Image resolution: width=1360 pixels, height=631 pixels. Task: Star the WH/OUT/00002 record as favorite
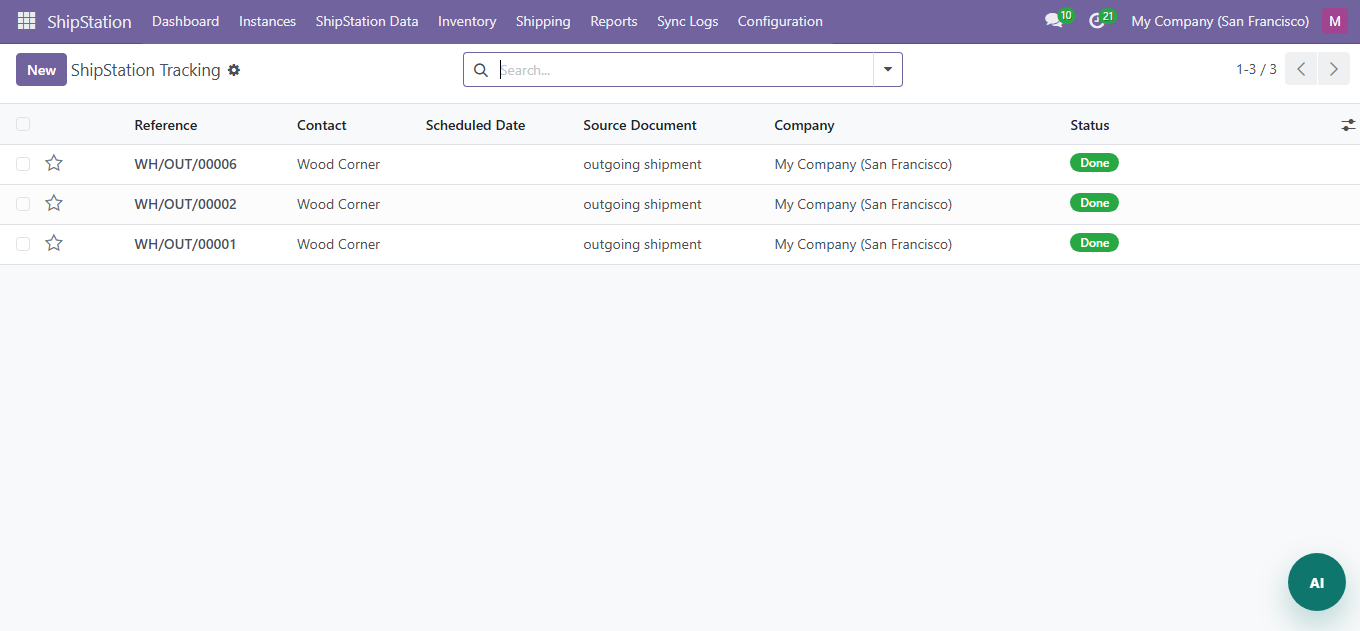pos(54,204)
